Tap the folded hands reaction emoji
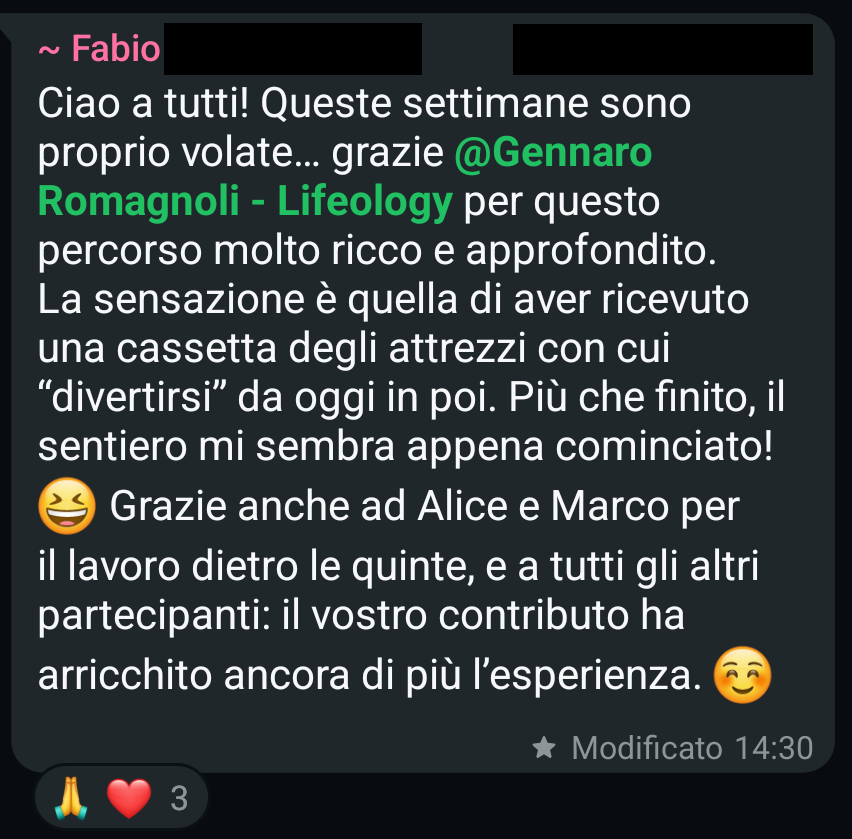Viewport: 852px width, 839px height. [71, 798]
